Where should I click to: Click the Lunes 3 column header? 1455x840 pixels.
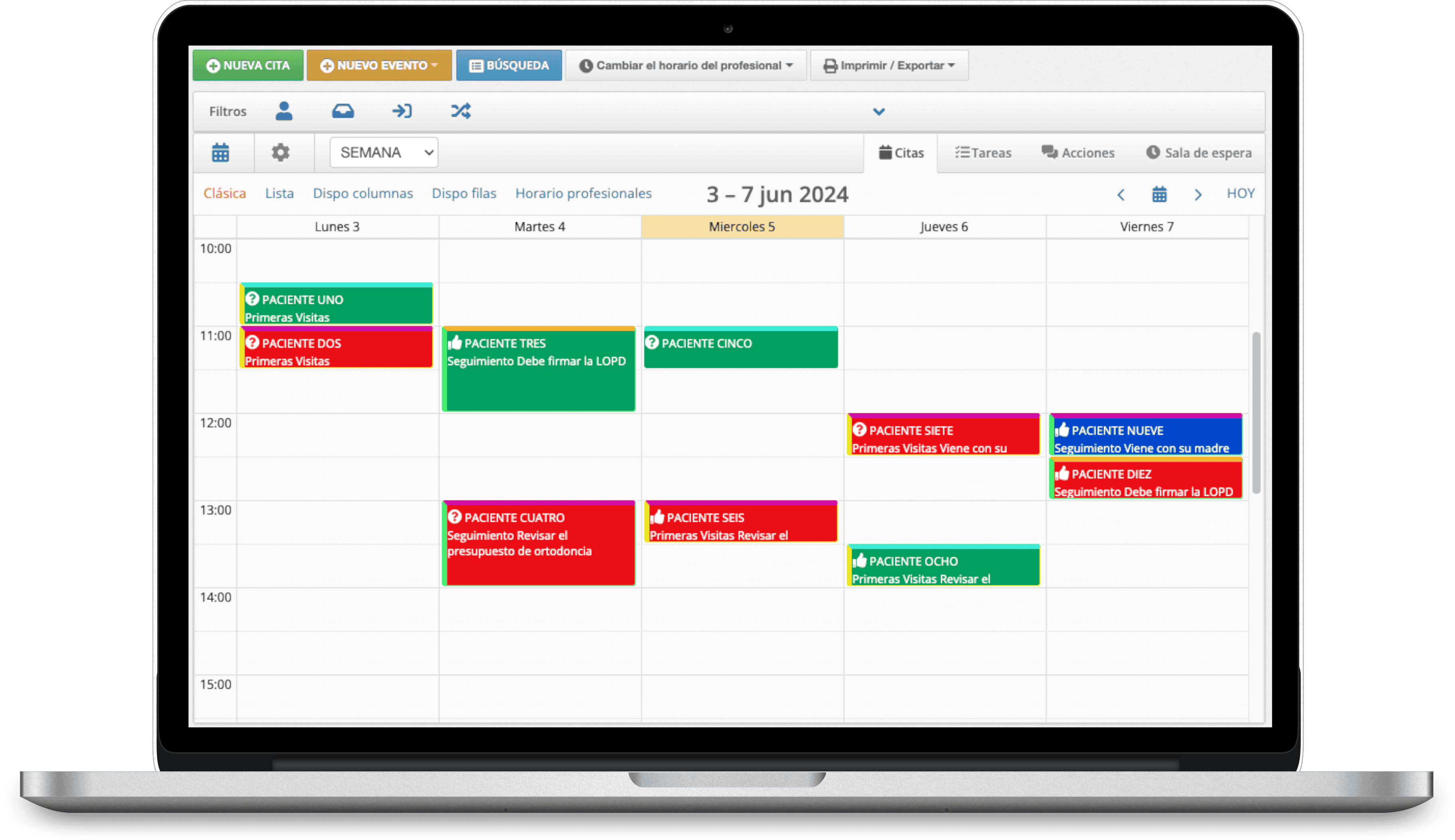pos(337,227)
